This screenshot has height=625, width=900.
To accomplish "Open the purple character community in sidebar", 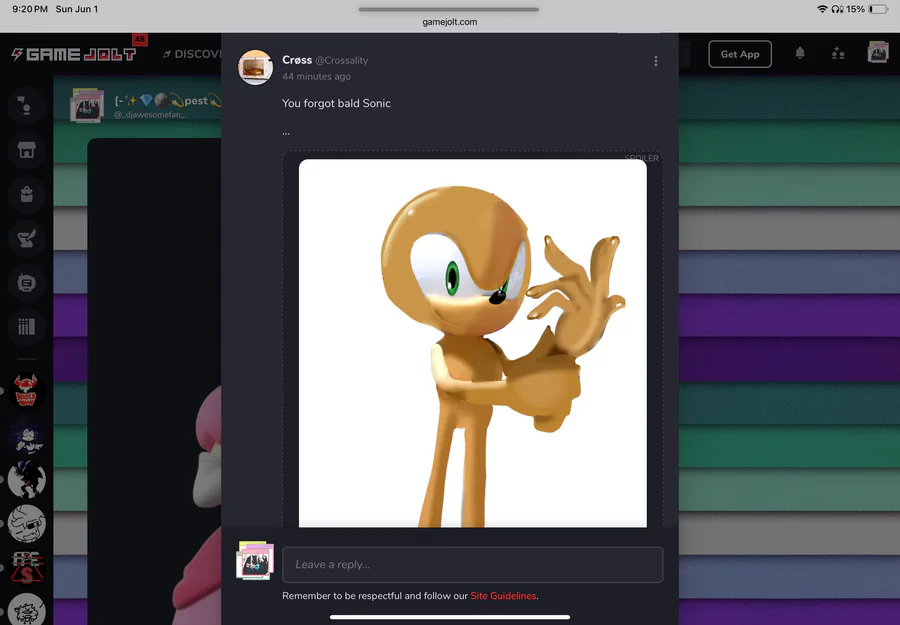I will point(26,436).
